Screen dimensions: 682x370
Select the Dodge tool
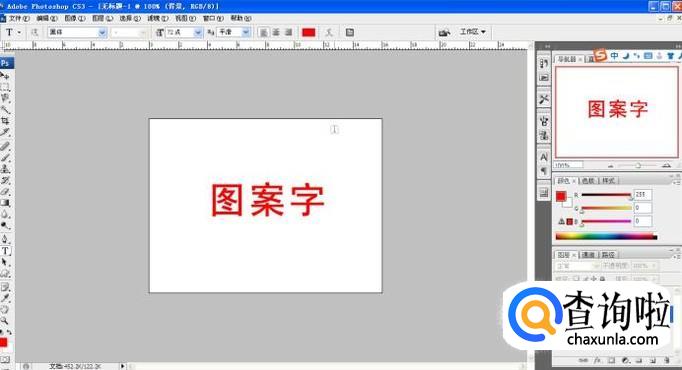(5, 225)
